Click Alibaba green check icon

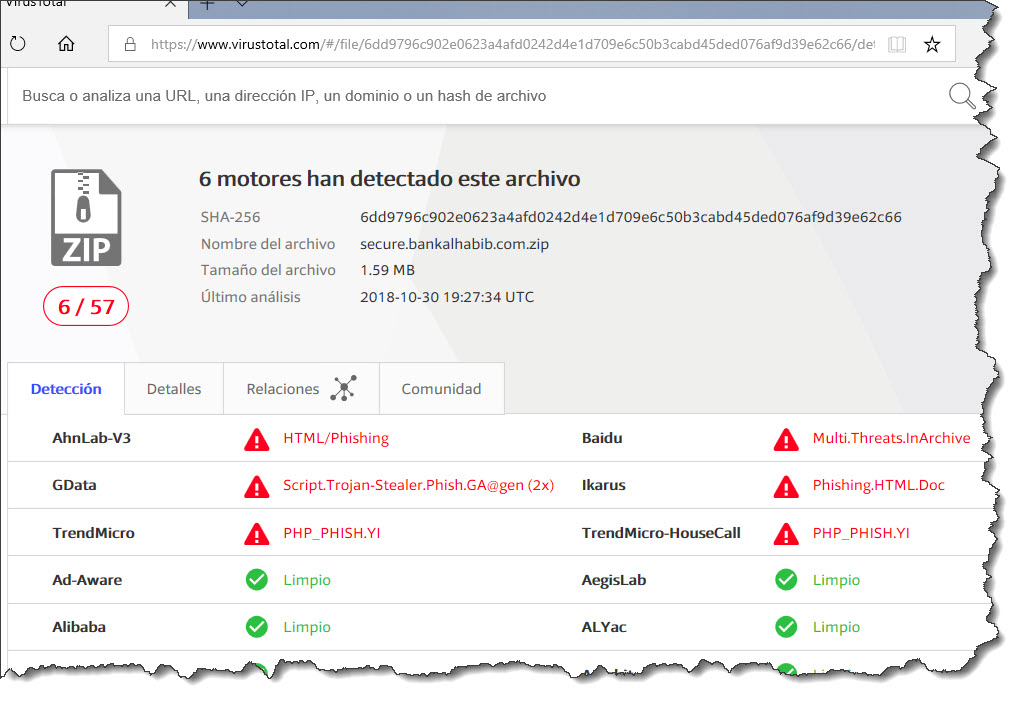[257, 627]
